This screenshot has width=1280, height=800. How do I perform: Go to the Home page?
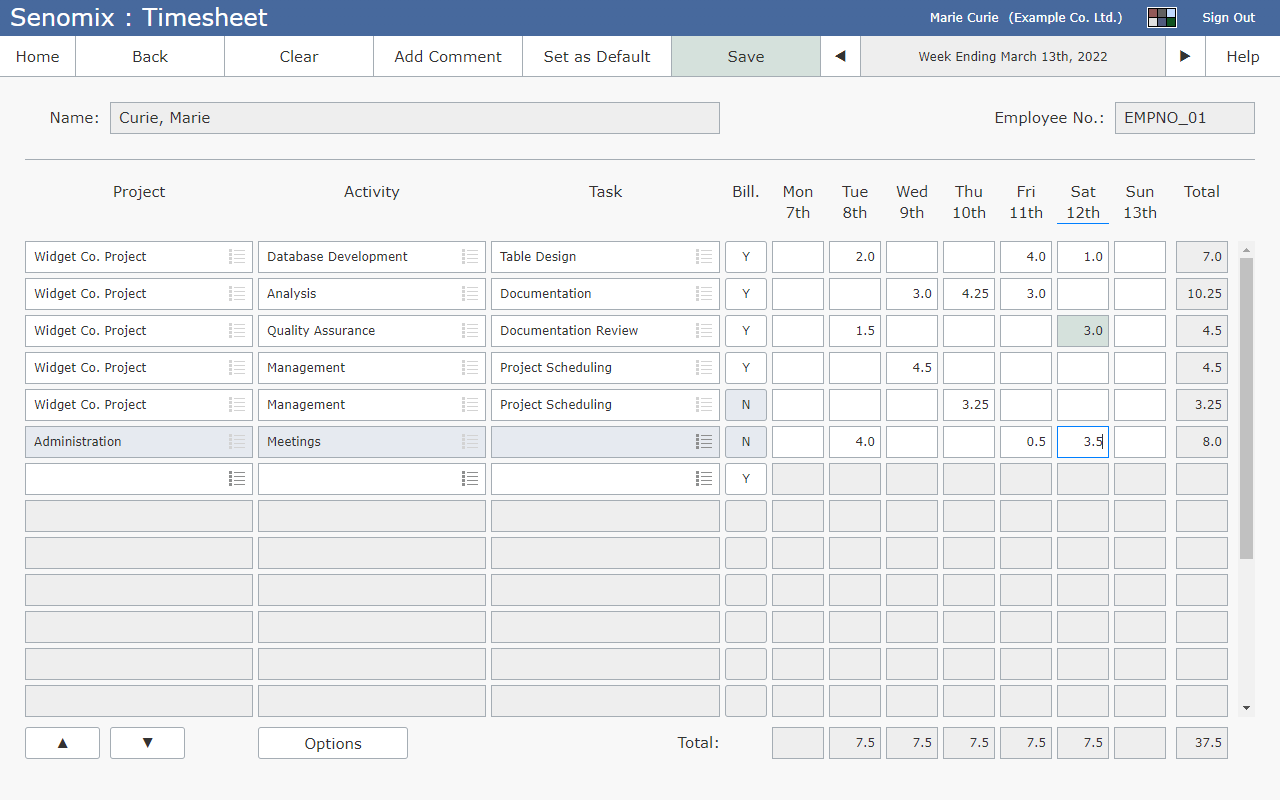point(37,56)
